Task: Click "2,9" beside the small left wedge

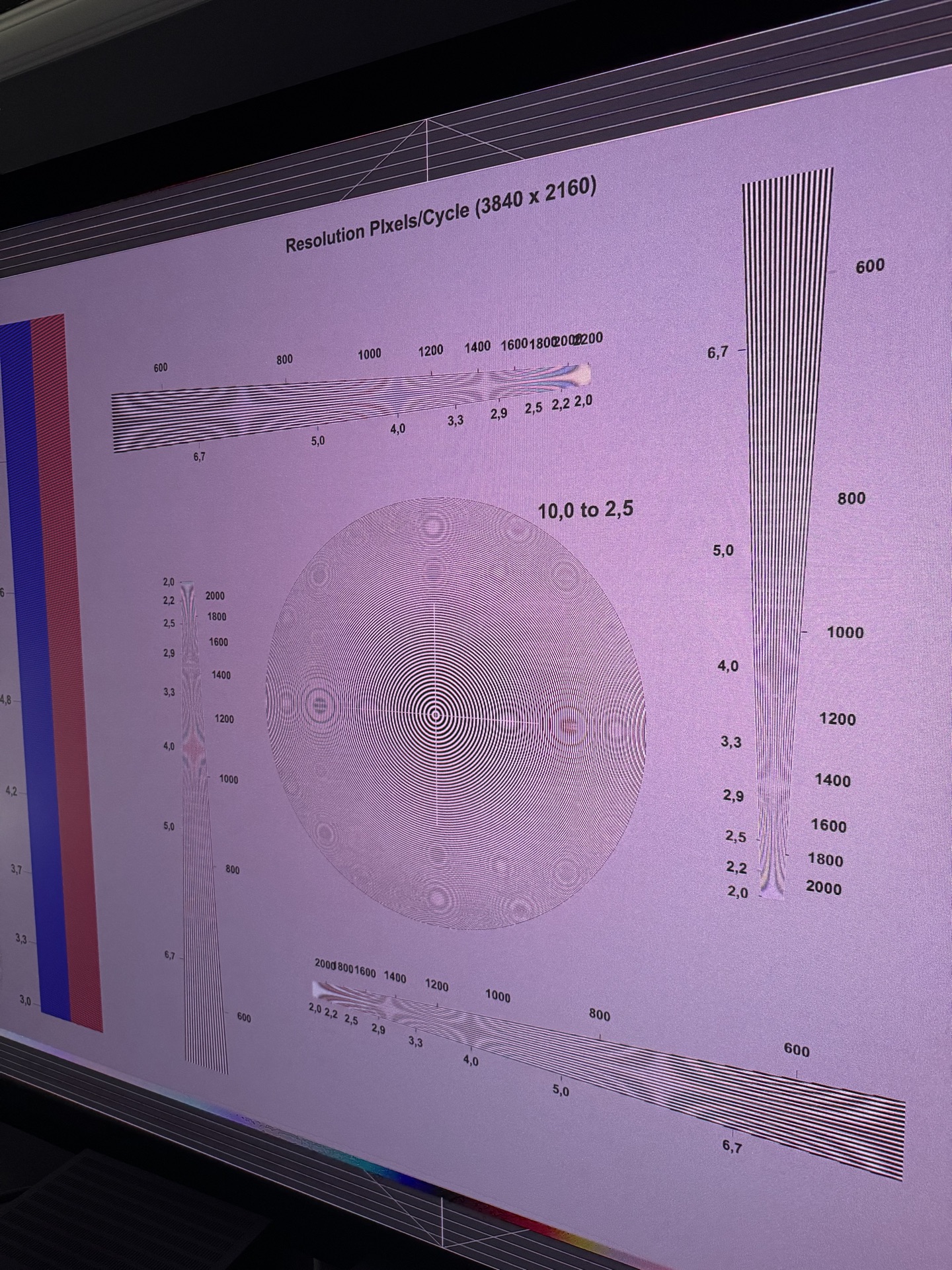Action: 169,653
